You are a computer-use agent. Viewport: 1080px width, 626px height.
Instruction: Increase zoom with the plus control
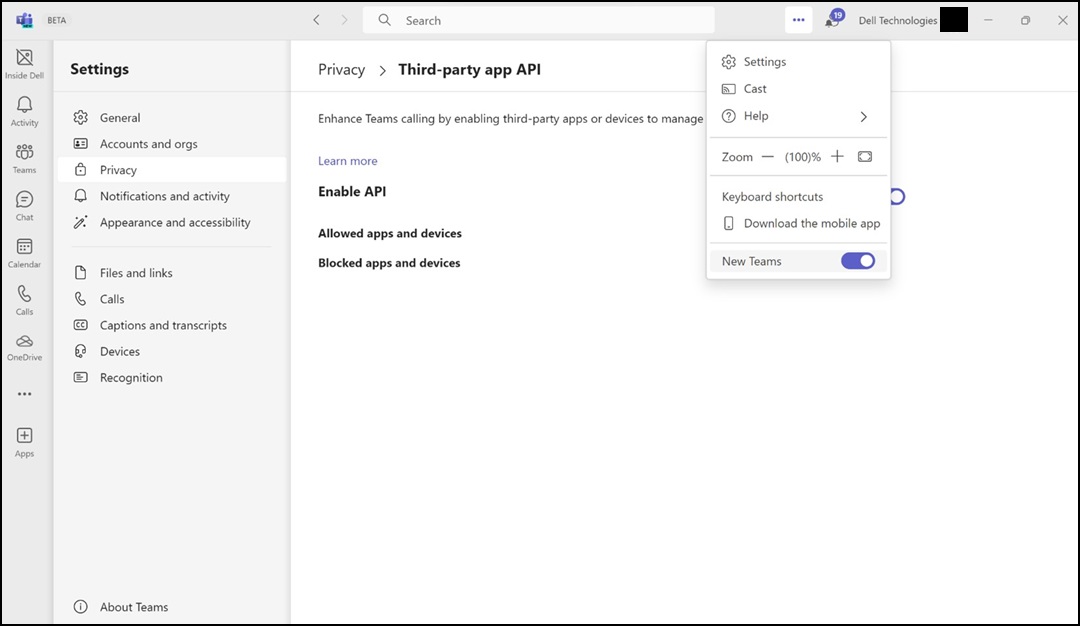[837, 156]
